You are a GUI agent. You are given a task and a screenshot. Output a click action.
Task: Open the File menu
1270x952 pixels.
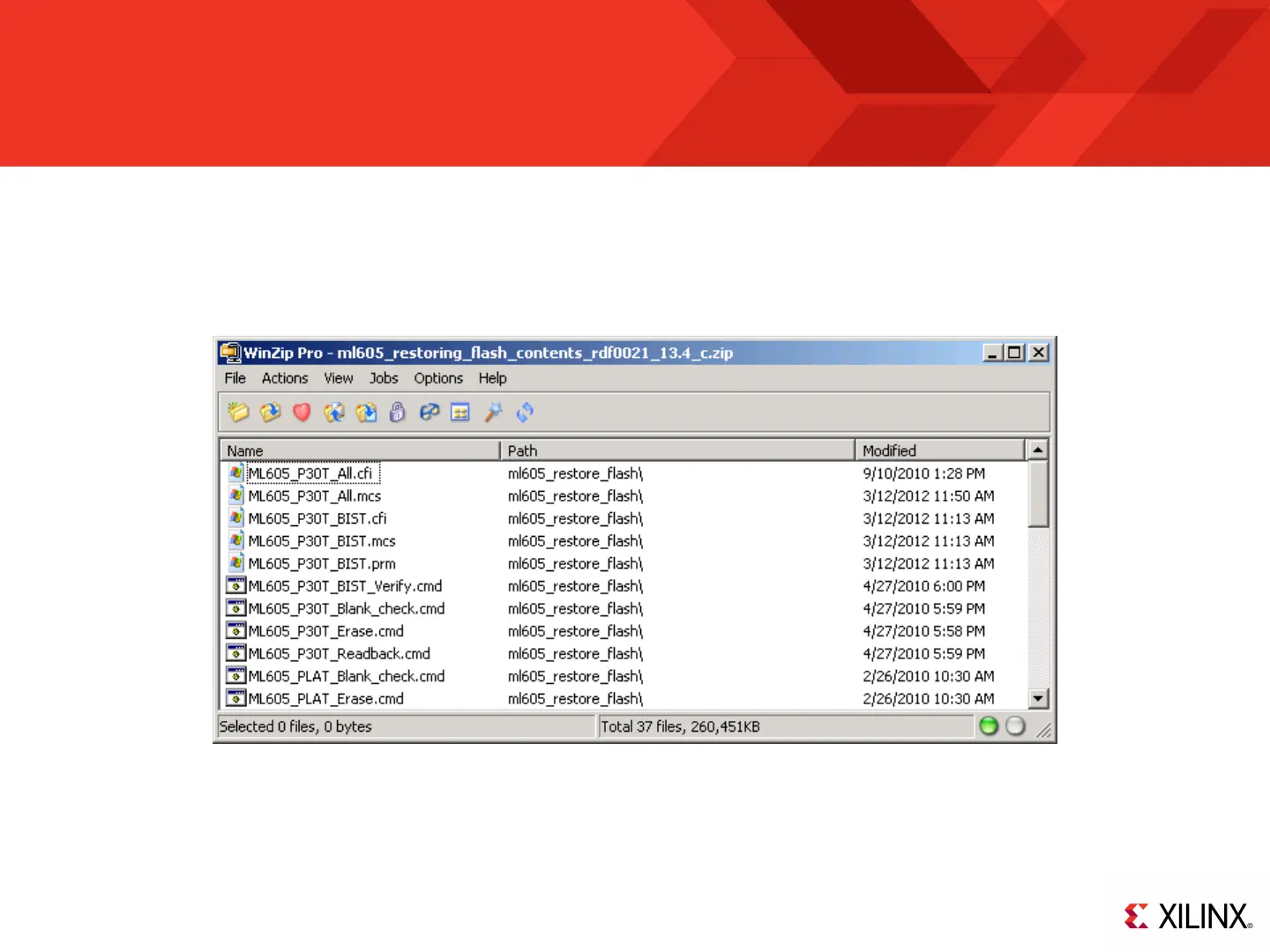[235, 378]
